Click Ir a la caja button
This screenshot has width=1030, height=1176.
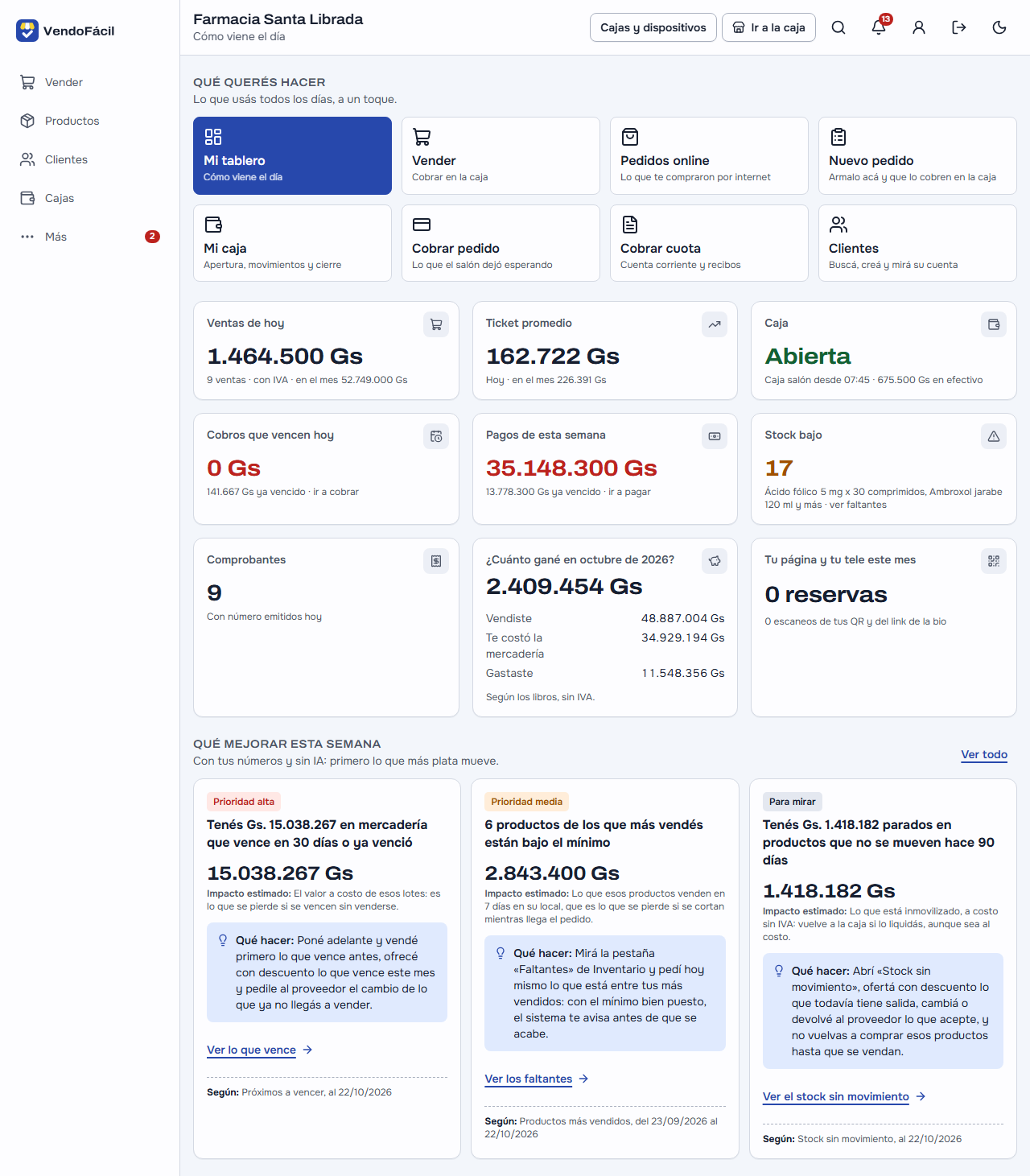[x=768, y=27]
